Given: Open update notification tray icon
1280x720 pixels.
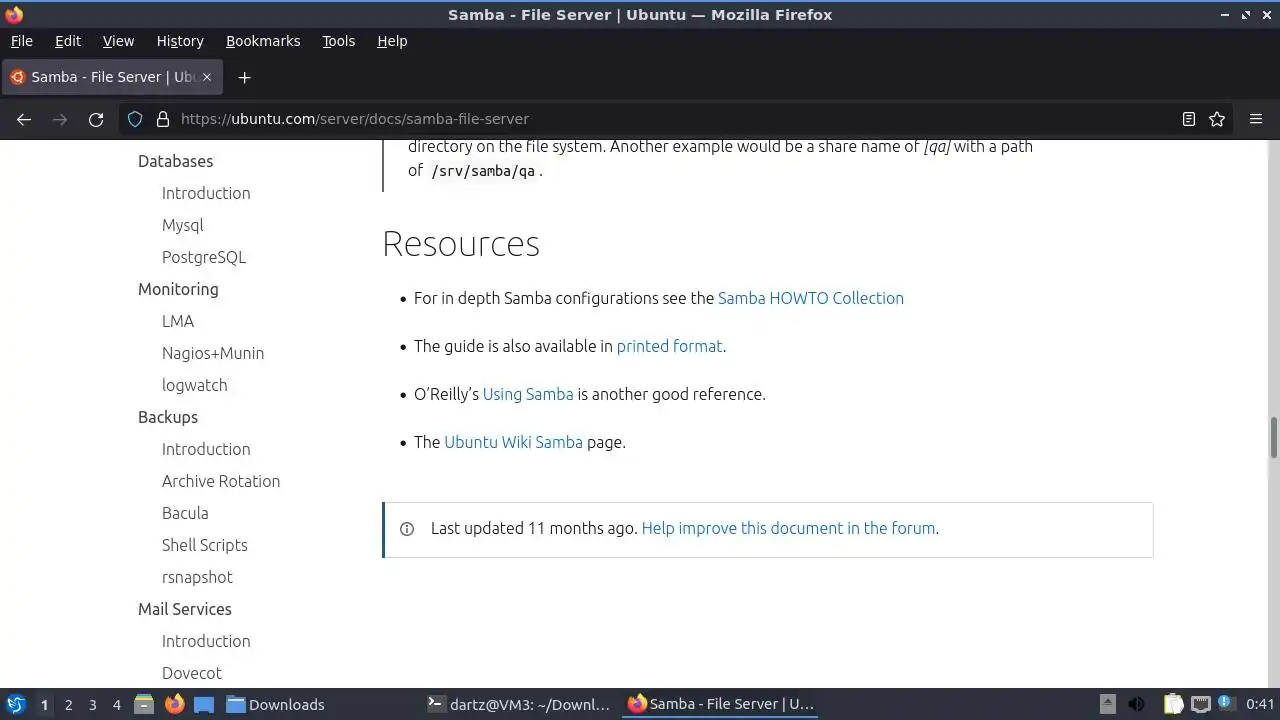Looking at the screenshot, I should [x=1225, y=704].
